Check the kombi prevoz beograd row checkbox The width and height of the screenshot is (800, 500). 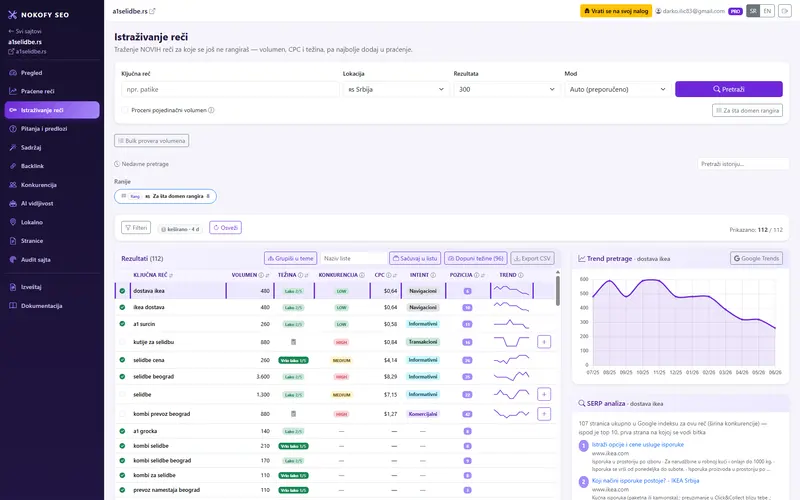point(122,414)
